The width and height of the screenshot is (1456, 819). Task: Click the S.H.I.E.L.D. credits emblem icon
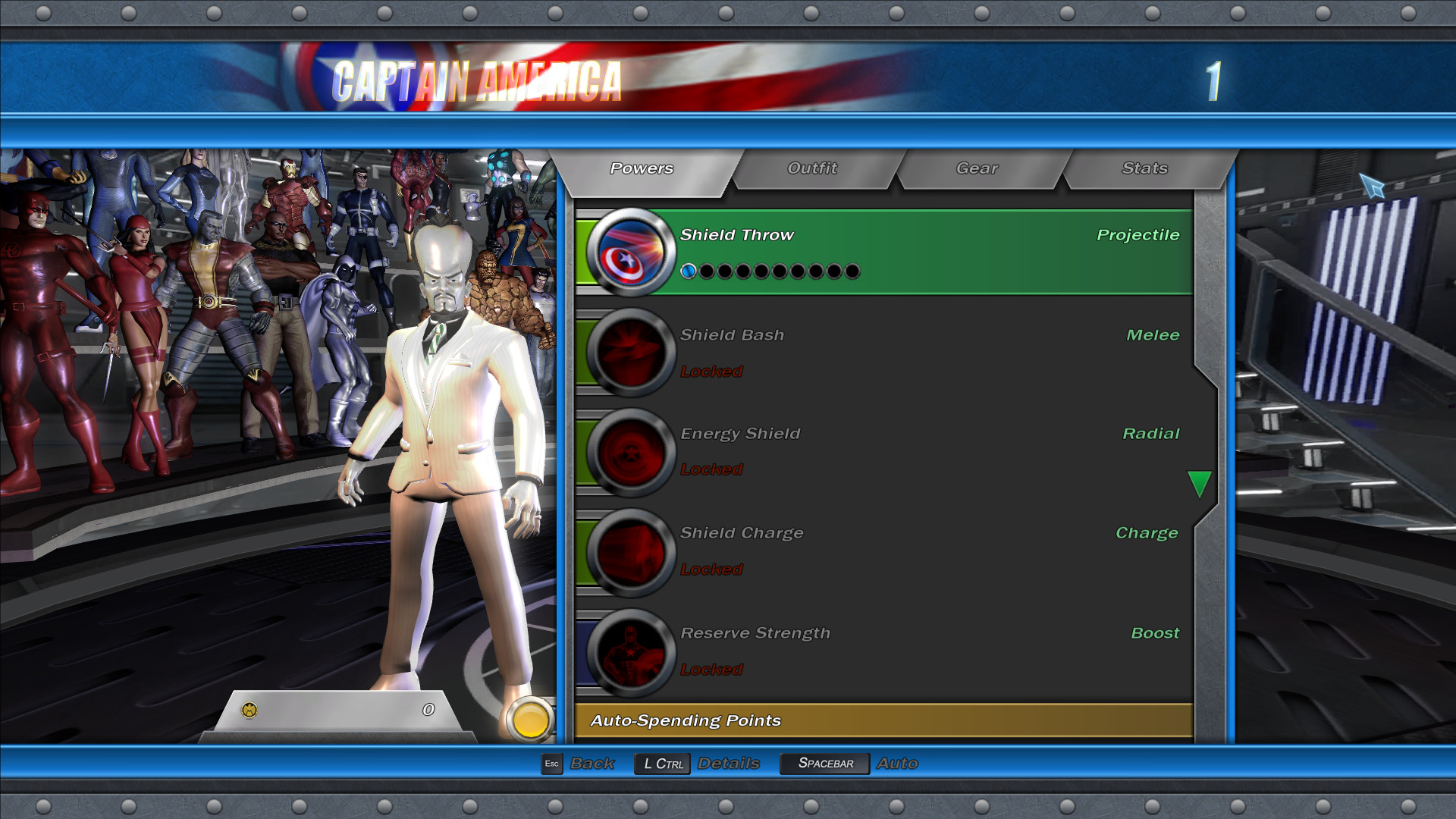tap(249, 710)
